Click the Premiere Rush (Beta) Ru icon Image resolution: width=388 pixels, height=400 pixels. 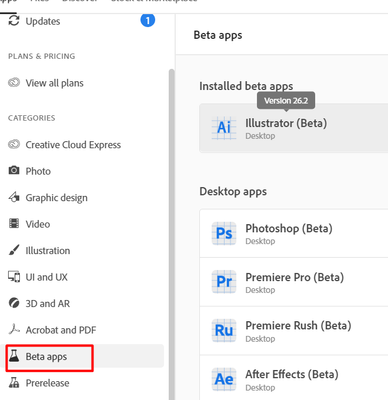(x=224, y=331)
